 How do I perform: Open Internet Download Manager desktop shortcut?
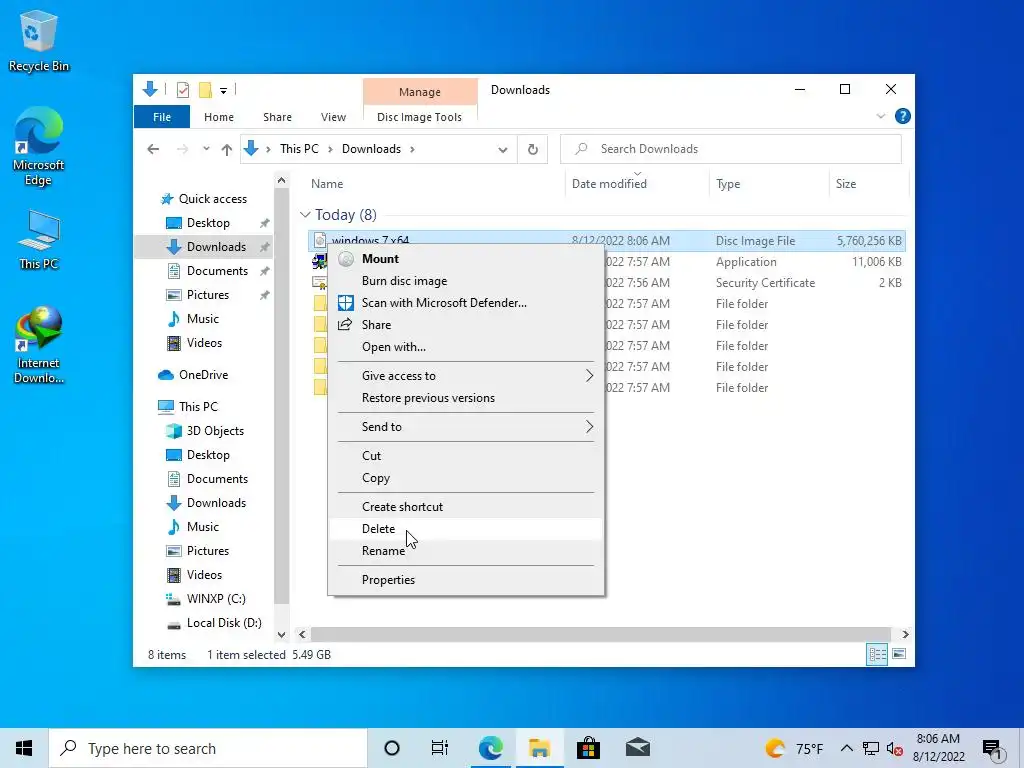click(38, 344)
